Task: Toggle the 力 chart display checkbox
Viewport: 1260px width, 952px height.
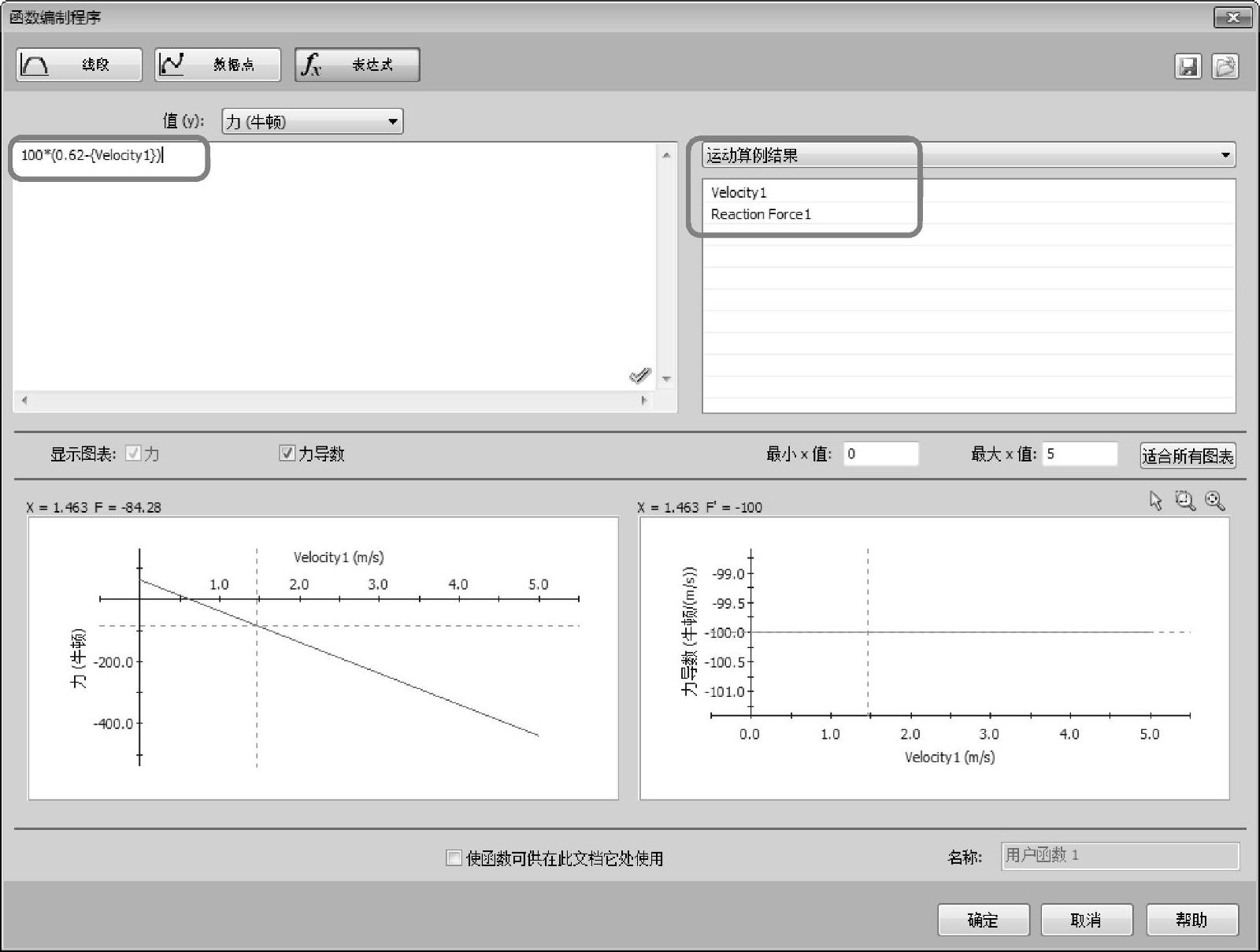Action: (133, 453)
